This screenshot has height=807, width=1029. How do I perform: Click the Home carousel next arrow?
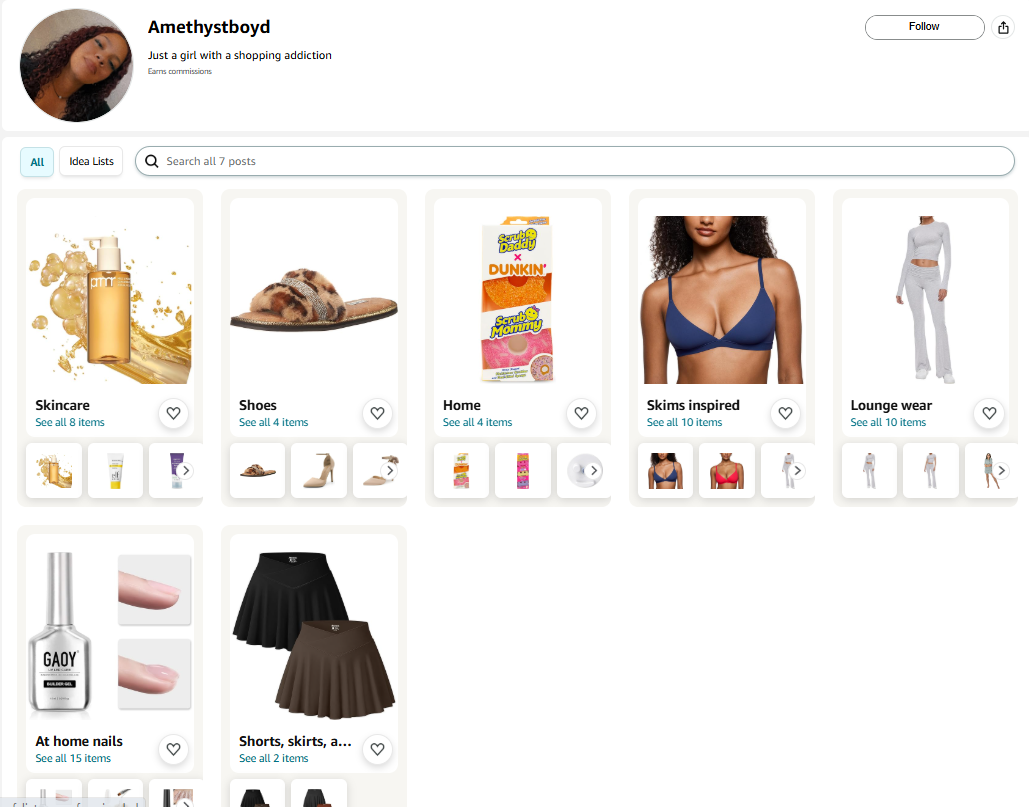coord(594,470)
